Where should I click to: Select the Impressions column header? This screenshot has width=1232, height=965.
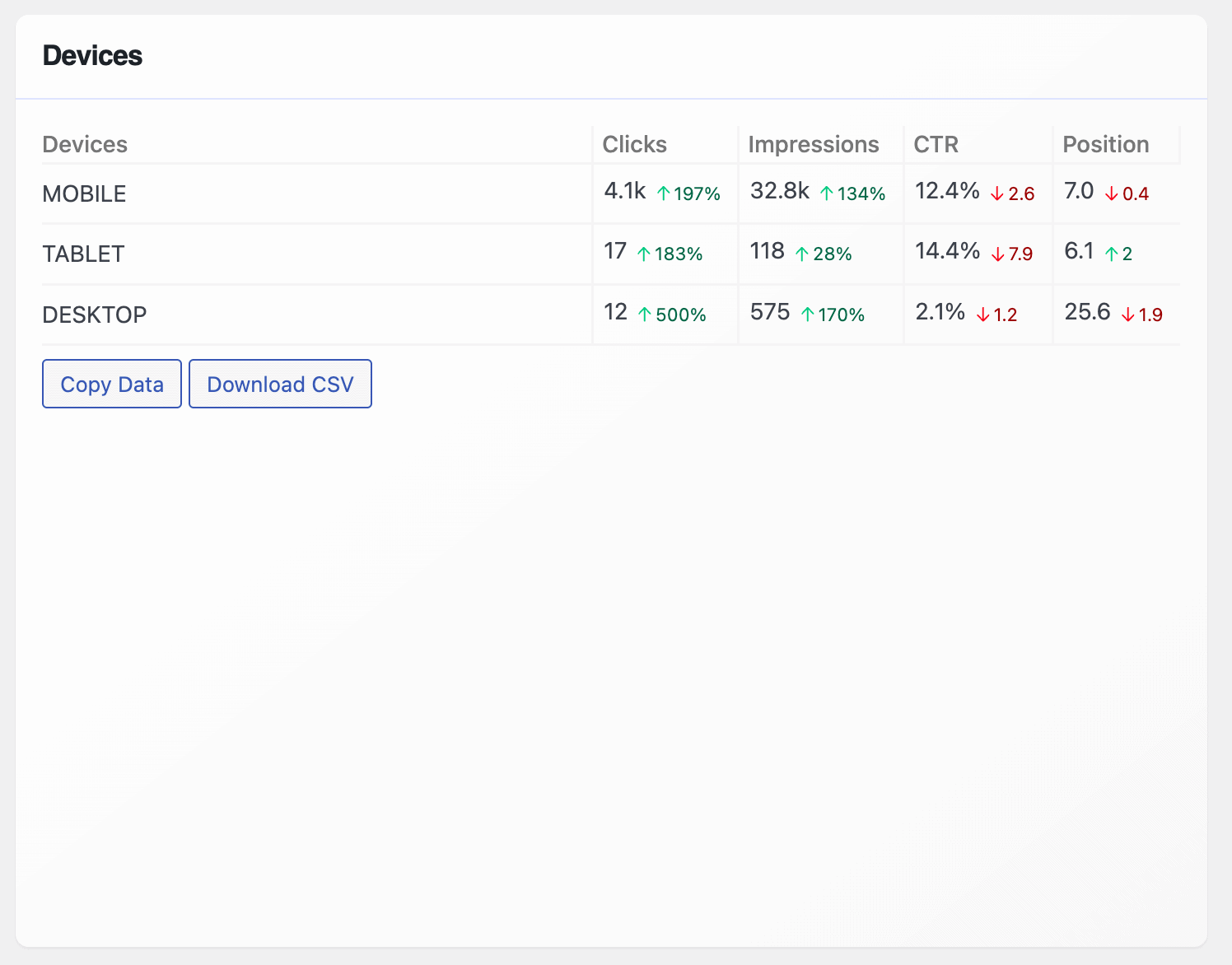tap(814, 144)
